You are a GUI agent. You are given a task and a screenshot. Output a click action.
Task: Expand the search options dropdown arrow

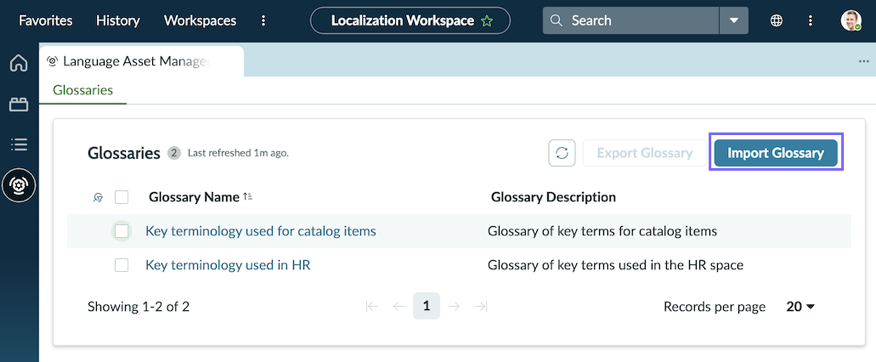[734, 21]
